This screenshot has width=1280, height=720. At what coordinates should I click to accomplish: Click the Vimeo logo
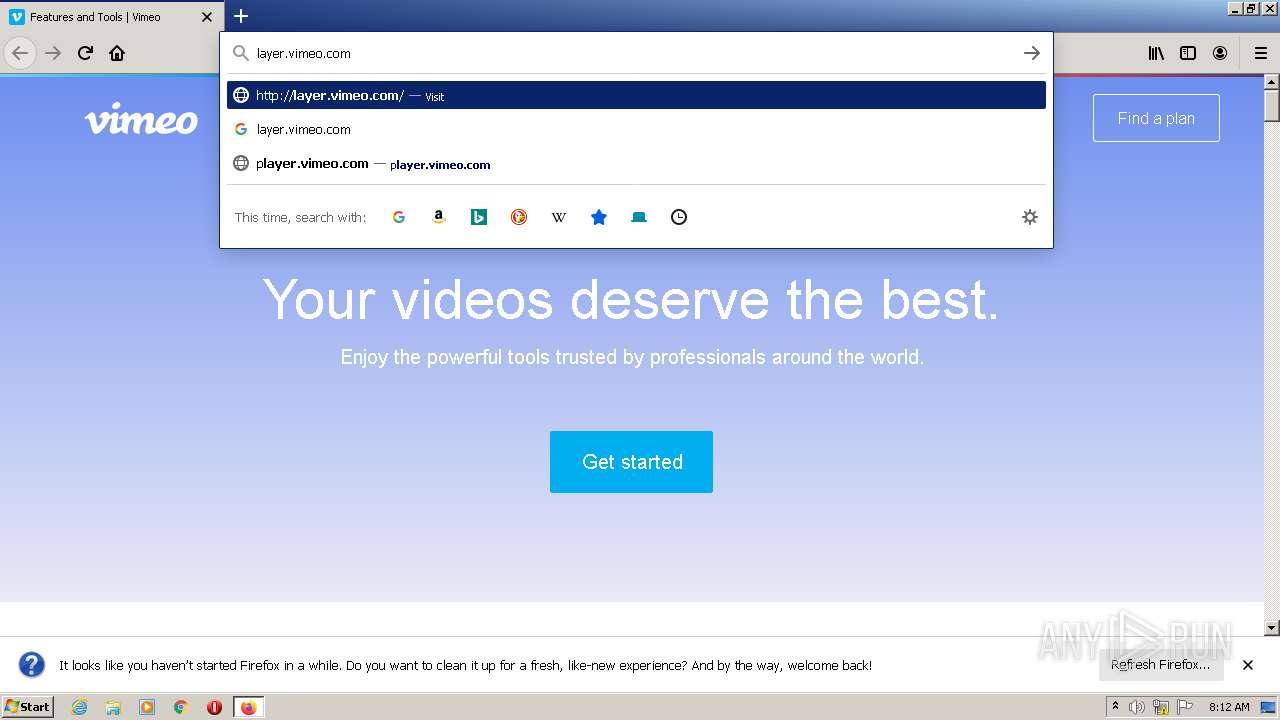point(141,119)
